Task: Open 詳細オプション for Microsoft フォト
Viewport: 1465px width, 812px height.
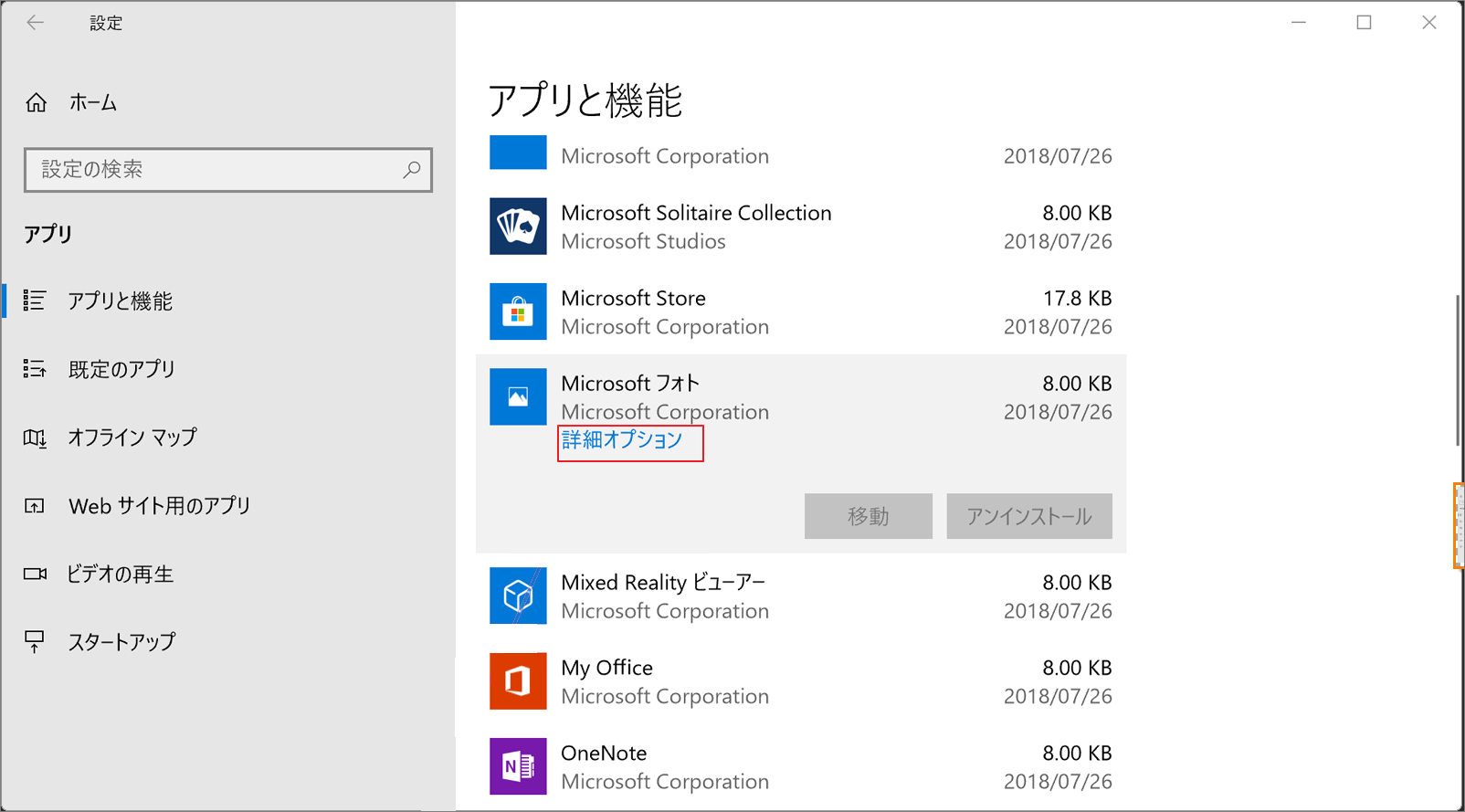Action: 622,440
